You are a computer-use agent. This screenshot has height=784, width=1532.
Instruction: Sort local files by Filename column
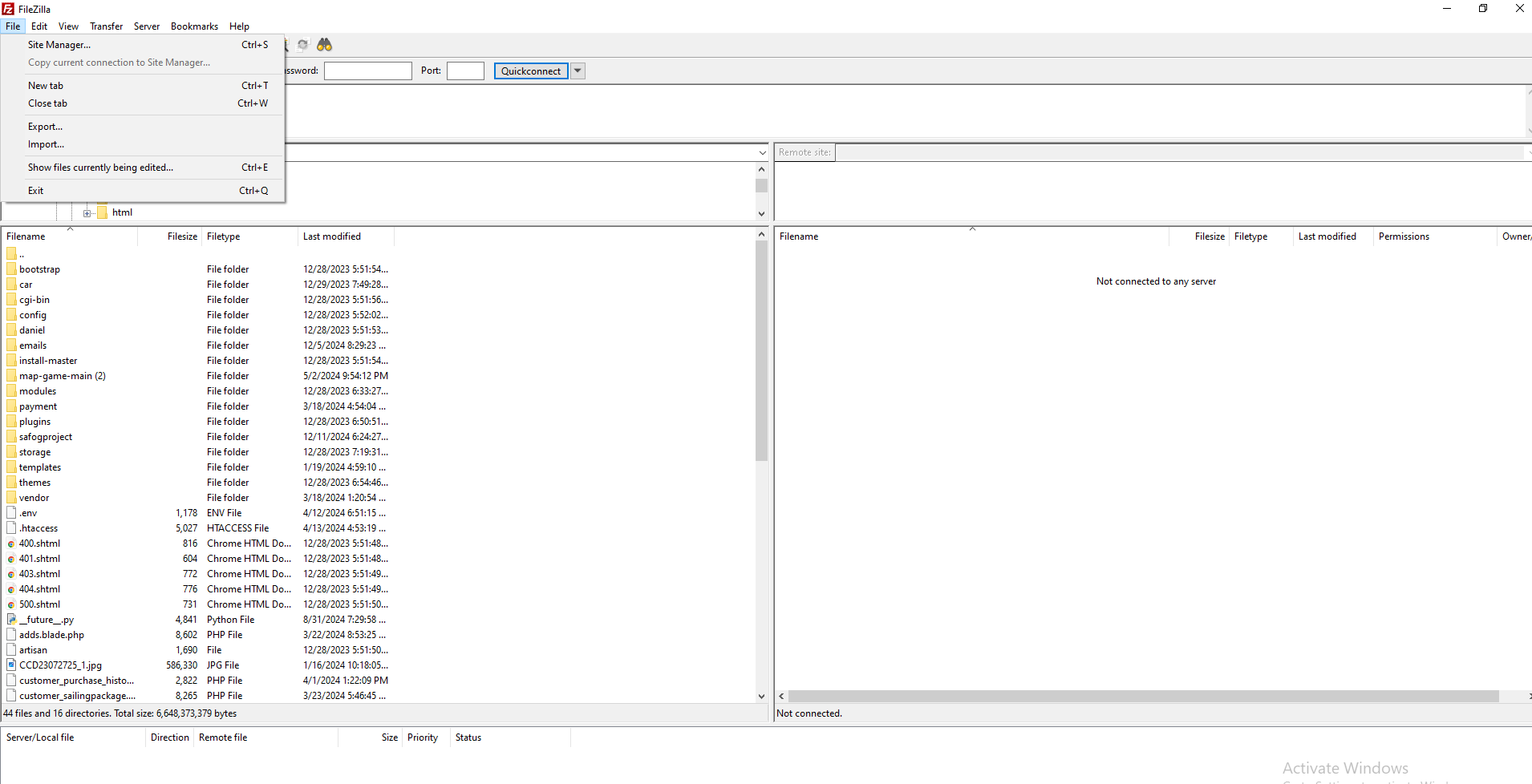click(x=70, y=236)
